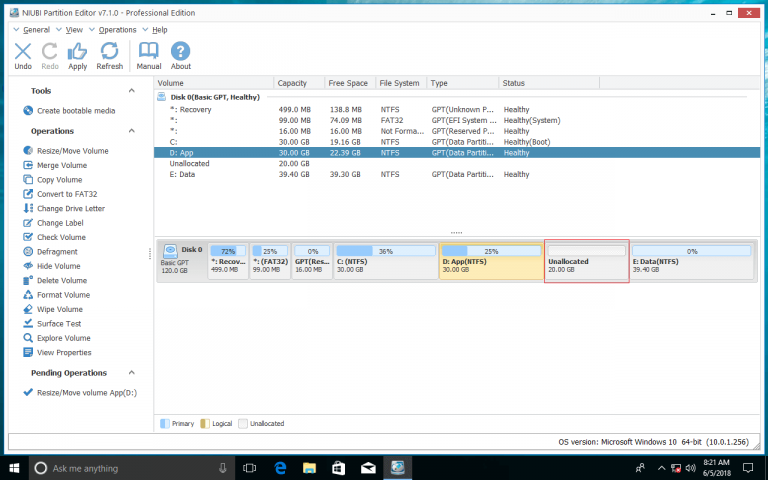768x480 pixels.
Task: Sort by the Capacity column header
Action: tap(299, 83)
